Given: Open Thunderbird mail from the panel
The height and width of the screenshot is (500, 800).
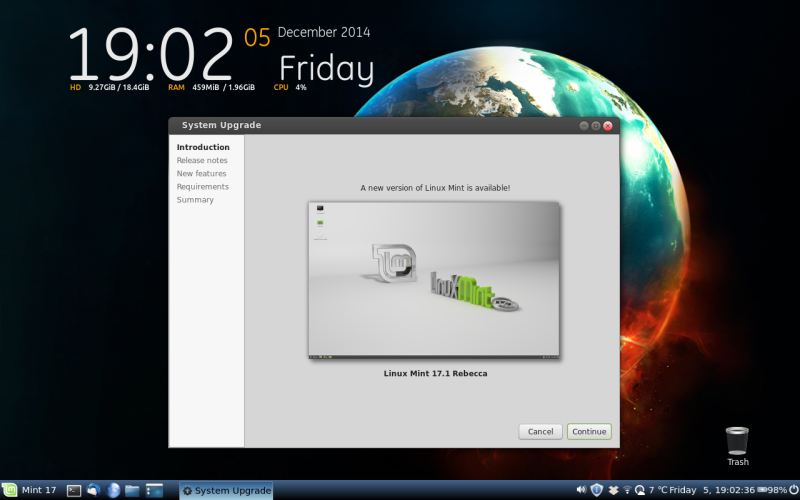Looking at the screenshot, I should coord(94,490).
